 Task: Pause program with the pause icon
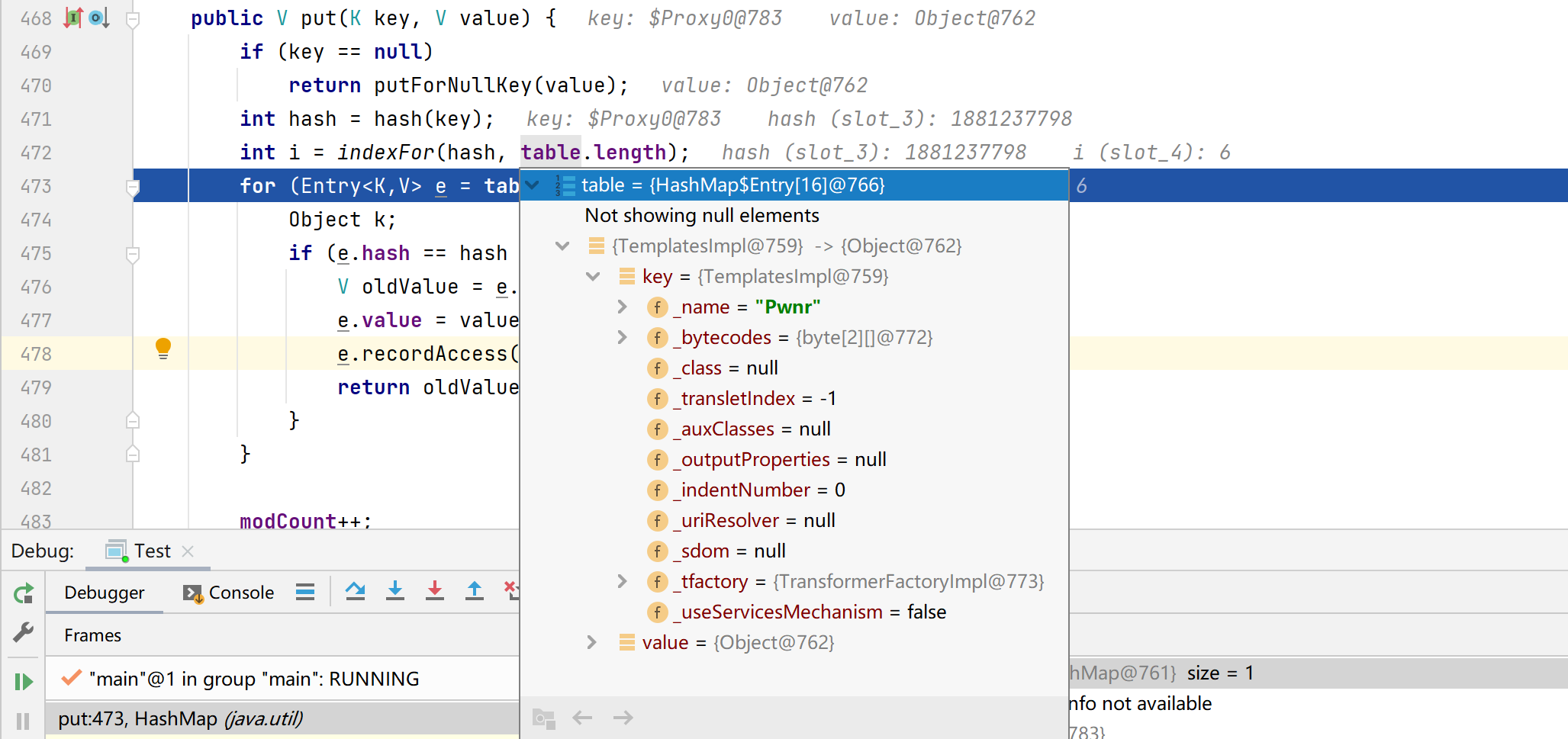click(x=23, y=721)
